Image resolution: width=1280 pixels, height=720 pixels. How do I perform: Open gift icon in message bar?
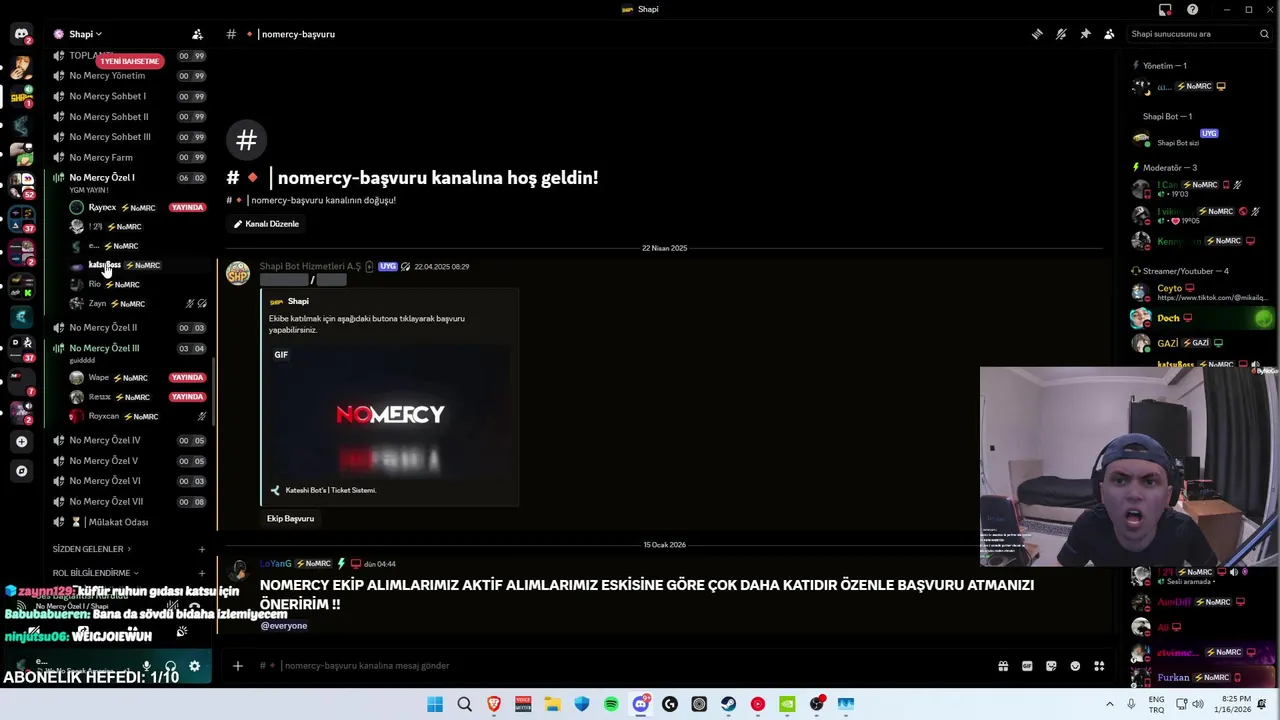point(1003,666)
